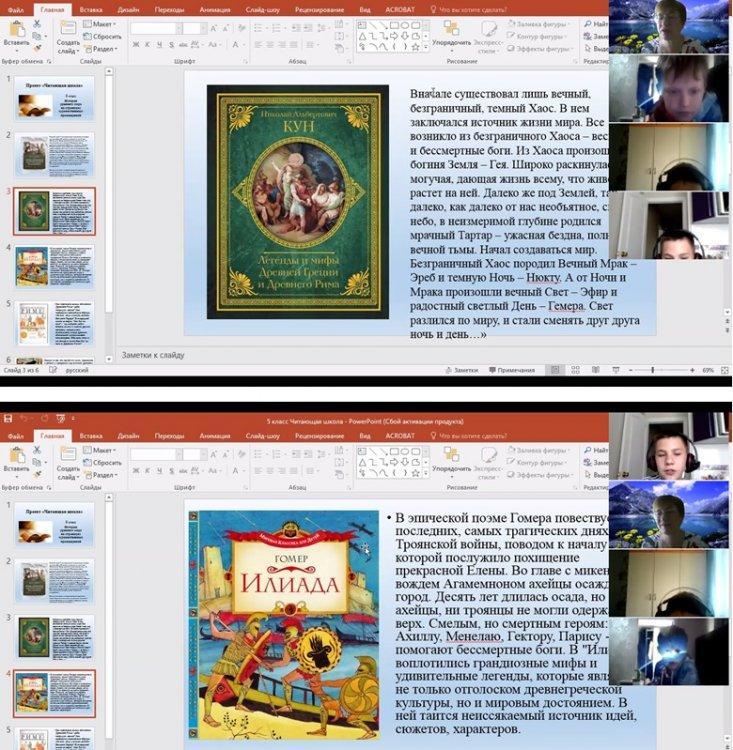Open font name combo box in upper window

156,29
